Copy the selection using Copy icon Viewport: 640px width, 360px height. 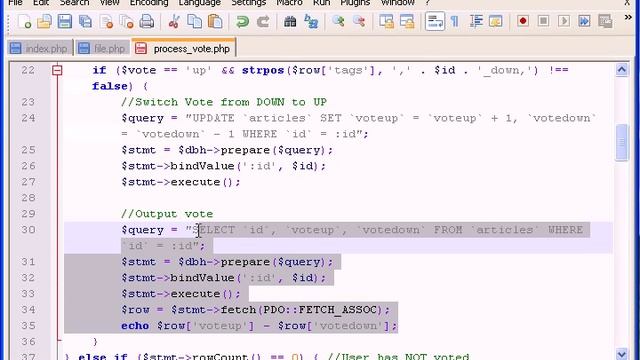tap(194, 21)
